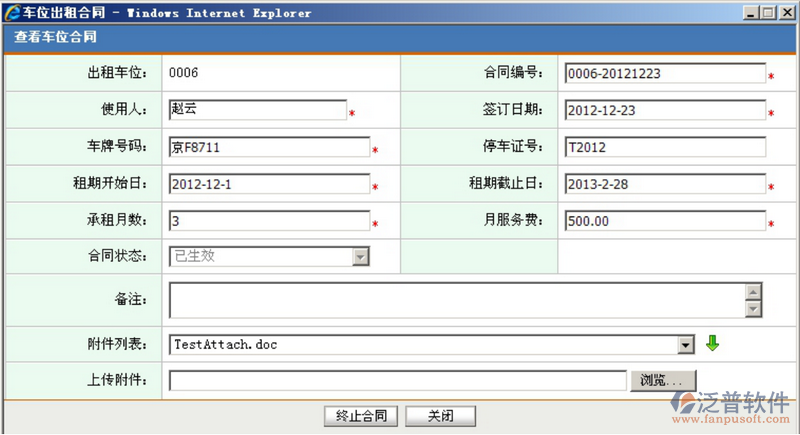The image size is (800, 435).
Task: Expand the 附件列表 attachment dropdown
Action: pyautogui.click(x=686, y=345)
